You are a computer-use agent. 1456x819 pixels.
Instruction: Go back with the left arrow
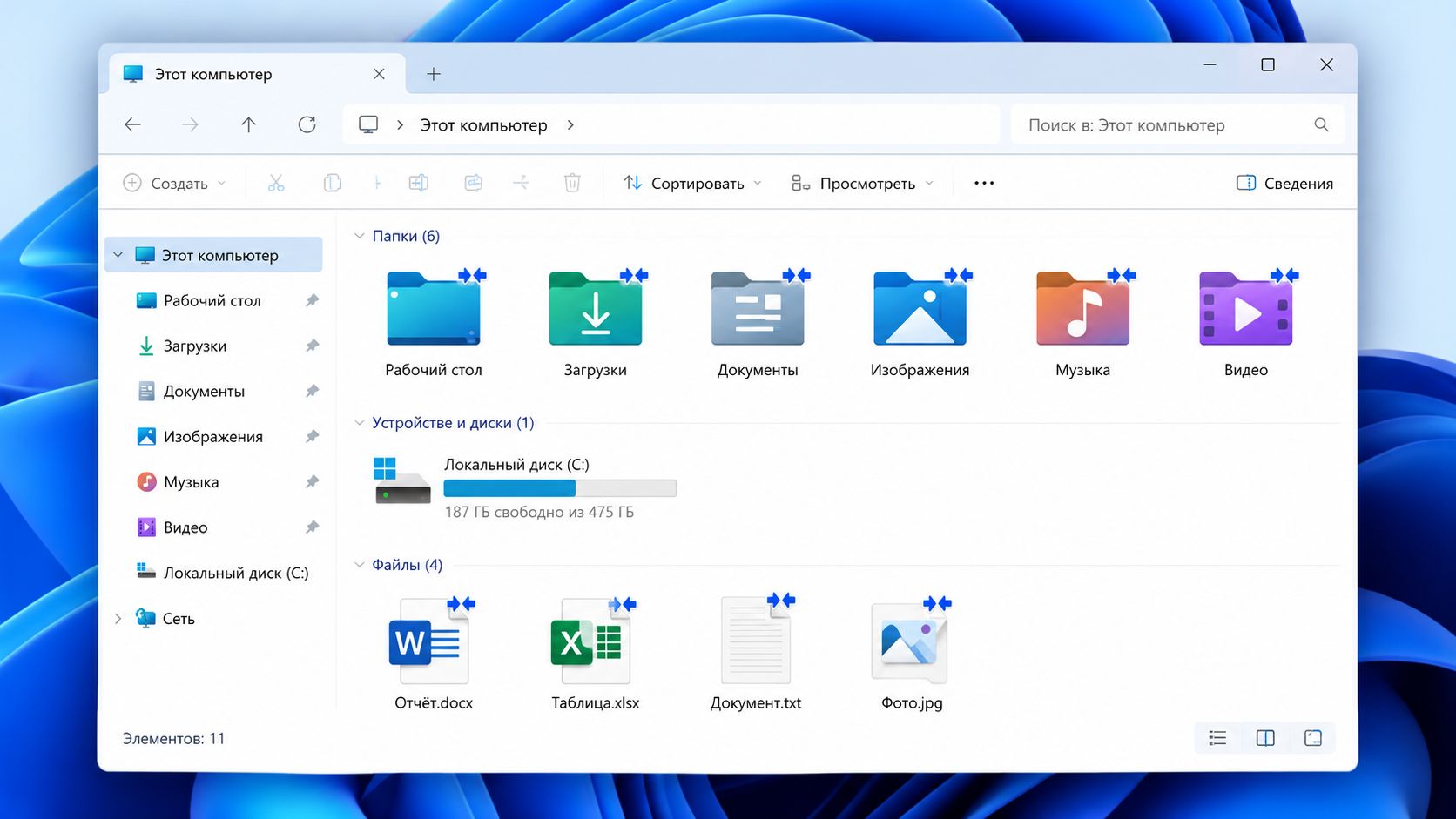132,124
